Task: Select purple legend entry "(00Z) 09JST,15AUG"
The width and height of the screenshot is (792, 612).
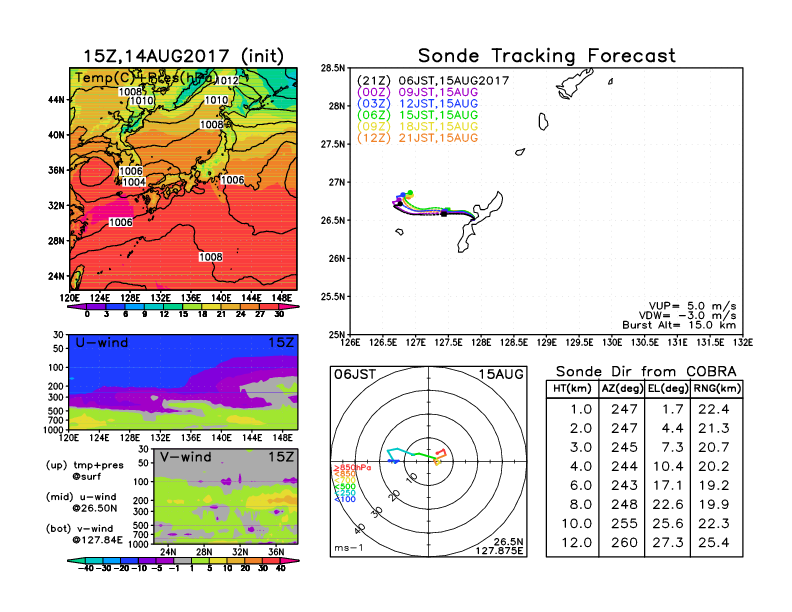Action: 417,92
